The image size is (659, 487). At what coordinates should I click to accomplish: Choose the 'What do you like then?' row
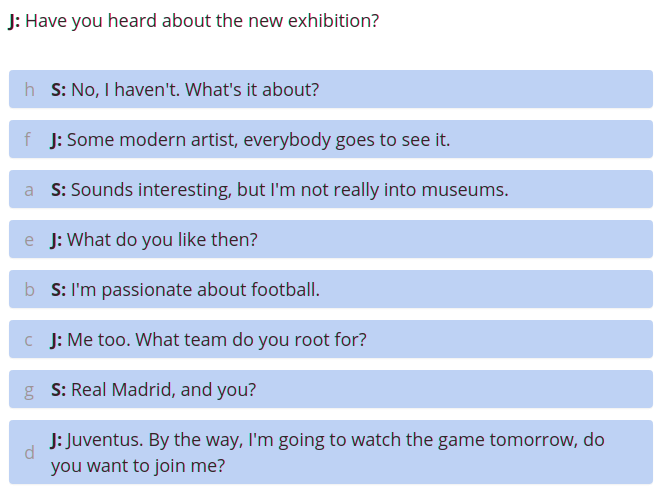pyautogui.click(x=331, y=239)
